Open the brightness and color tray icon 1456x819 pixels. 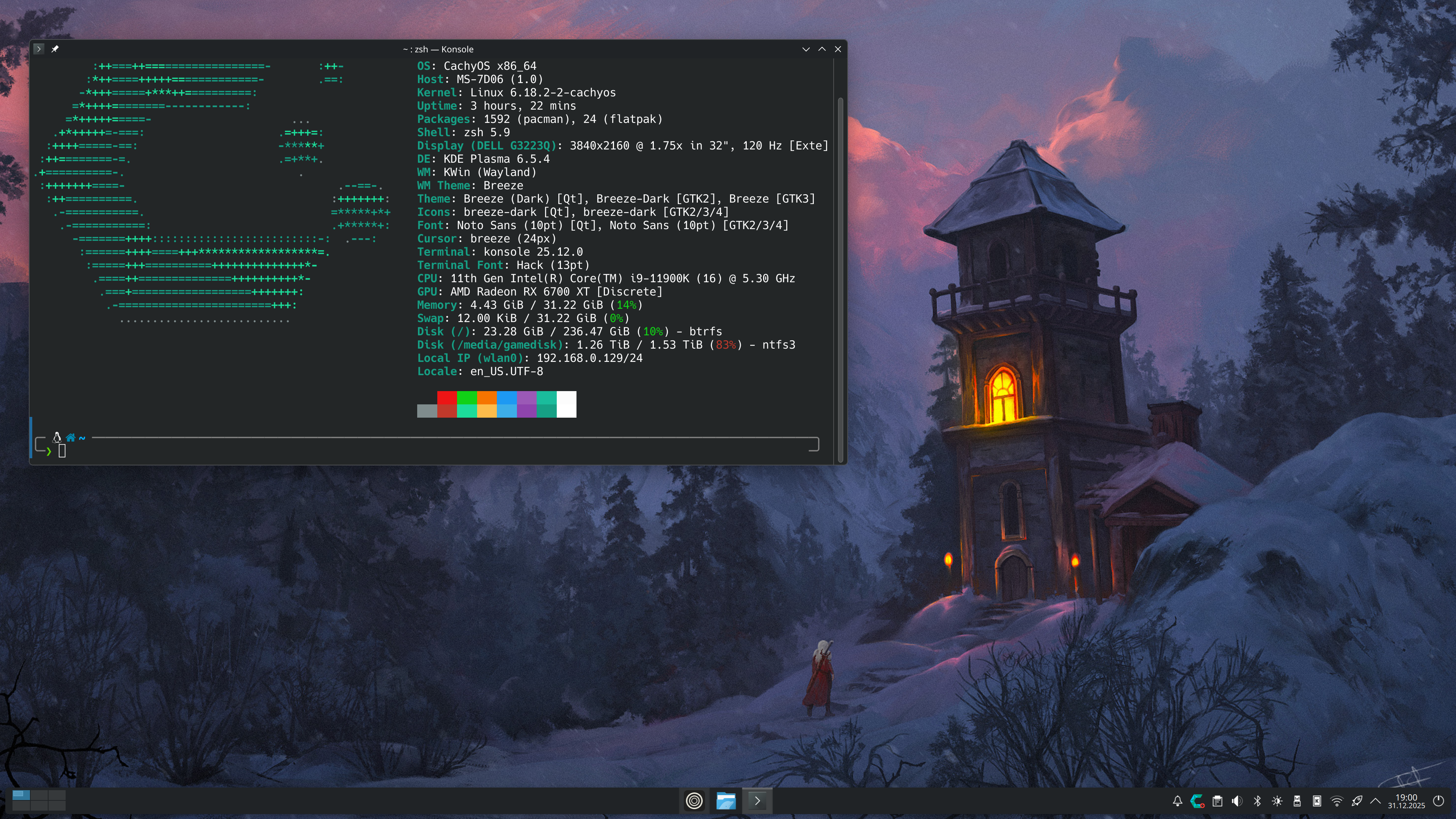1277,801
